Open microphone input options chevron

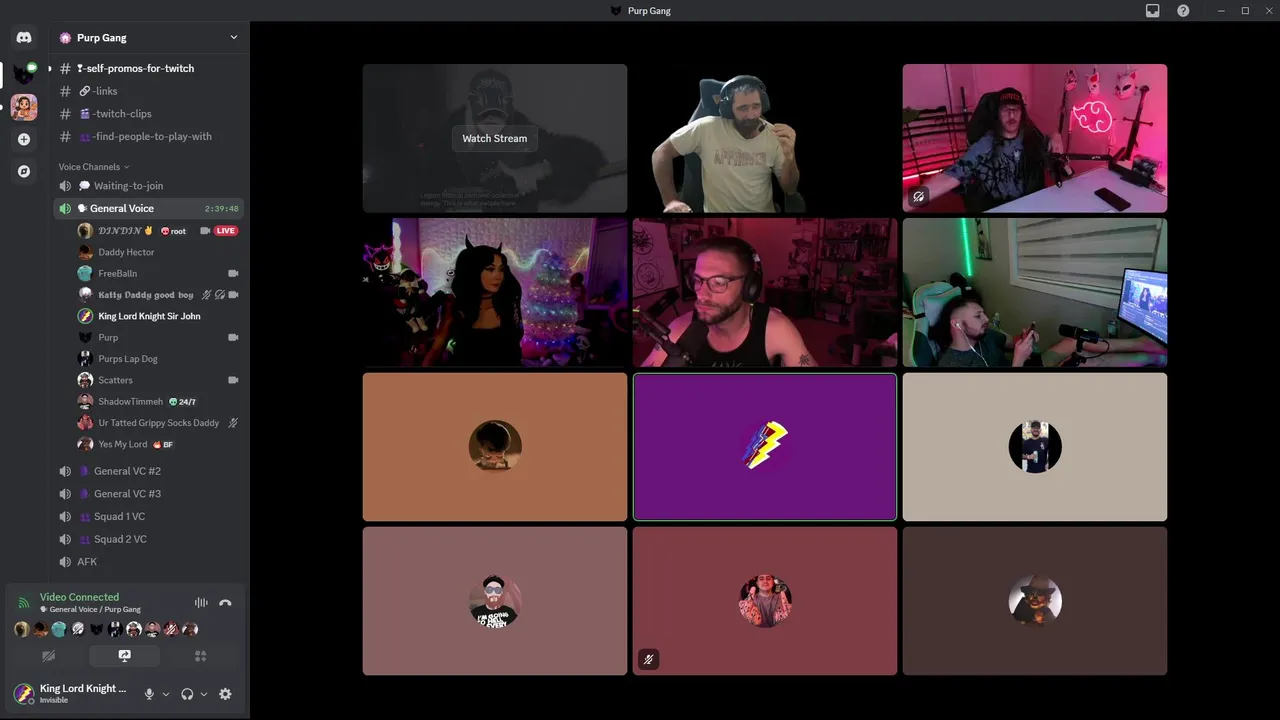[165, 694]
